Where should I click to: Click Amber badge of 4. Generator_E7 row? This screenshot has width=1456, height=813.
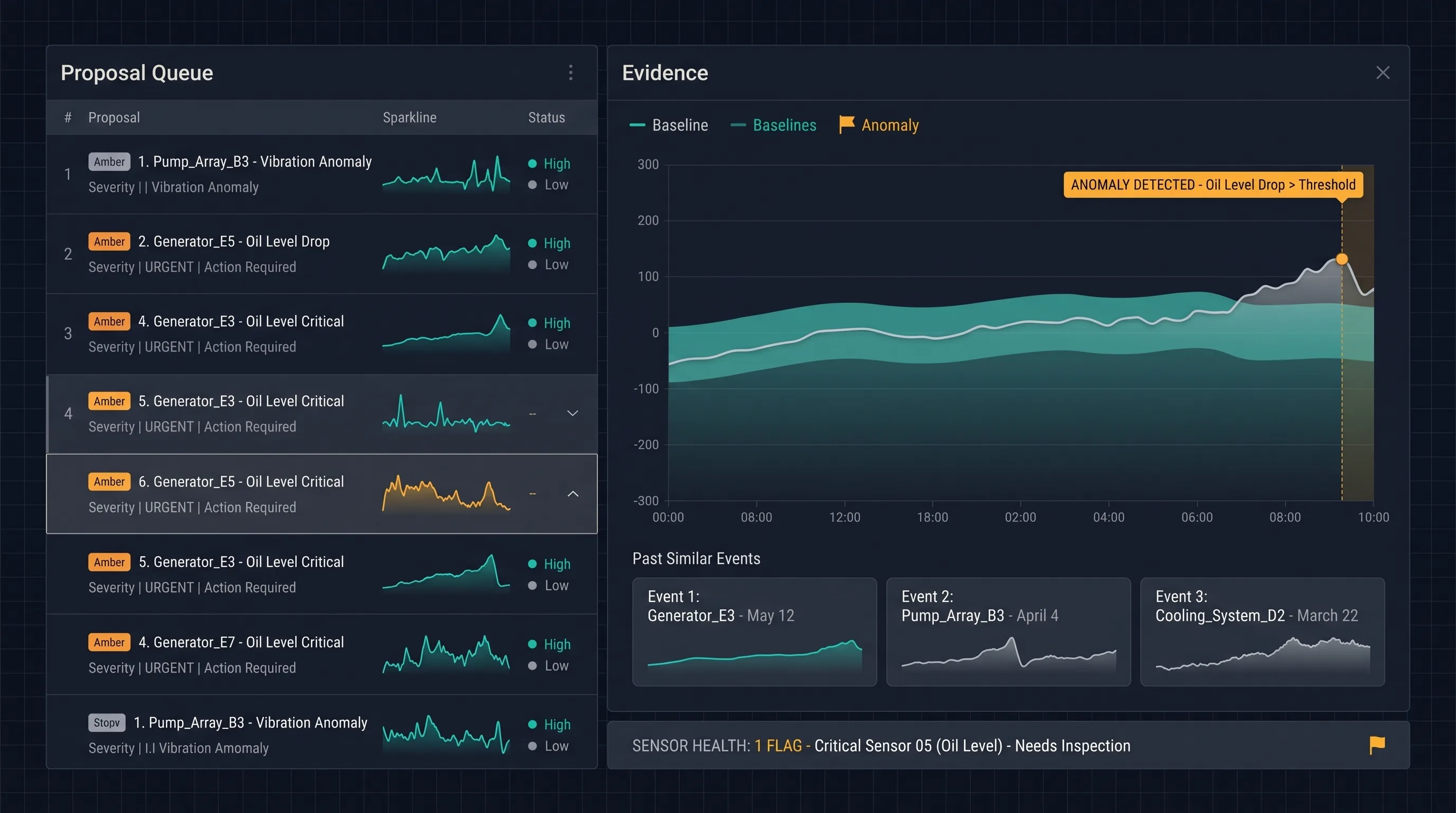click(109, 642)
